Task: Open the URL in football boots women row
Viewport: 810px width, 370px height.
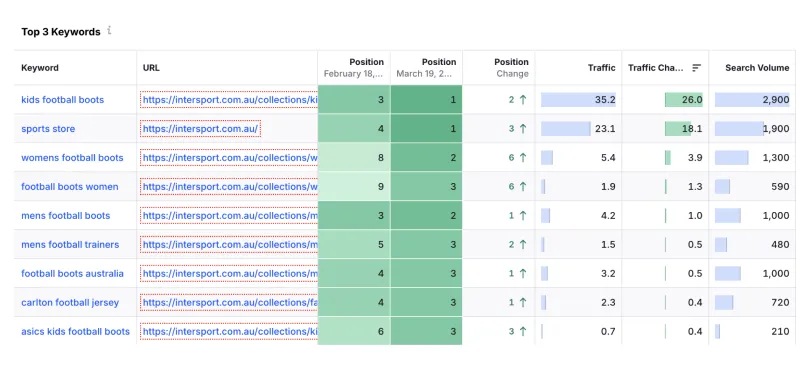Action: (x=229, y=187)
